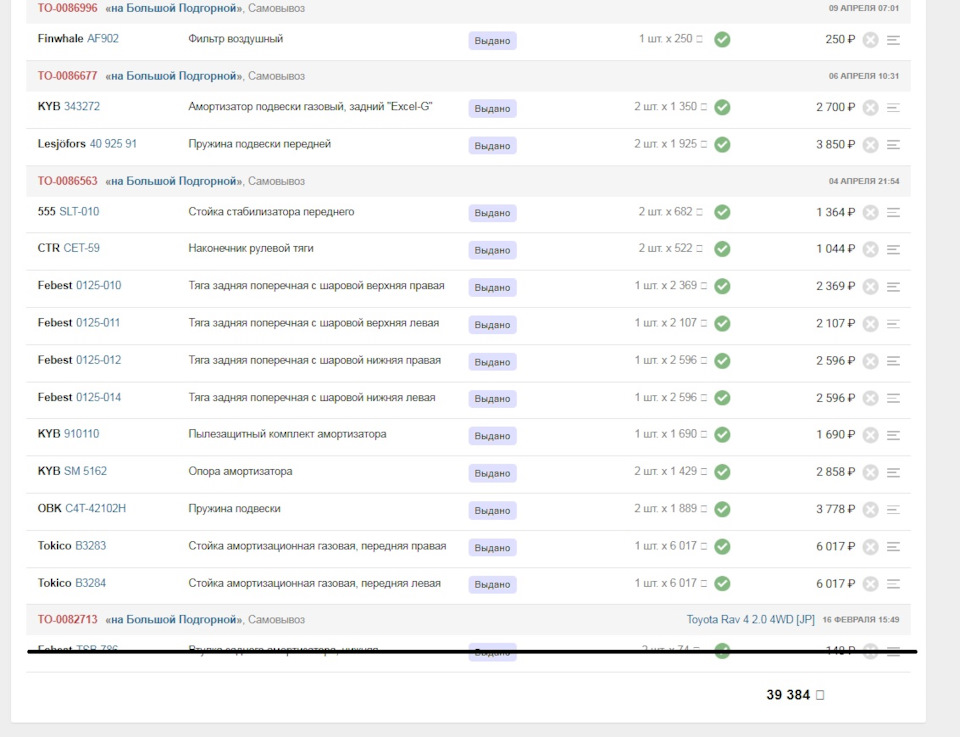Click cancel X icon in Febest 0125-011 row
This screenshot has width=960, height=737.
[870, 324]
